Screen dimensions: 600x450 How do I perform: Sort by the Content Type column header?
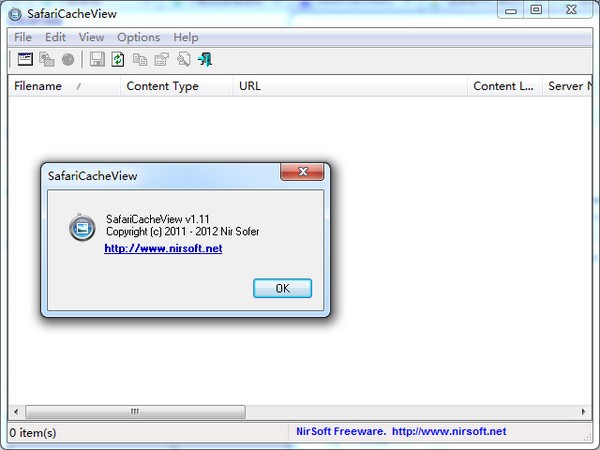[x=176, y=86]
